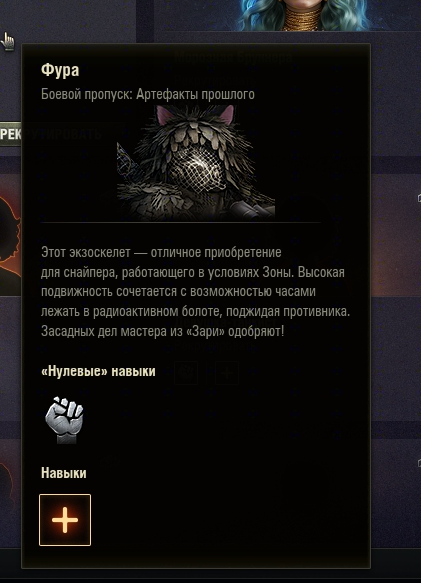
Task: Select the glowing orange plus skill slot
Action: (65, 520)
